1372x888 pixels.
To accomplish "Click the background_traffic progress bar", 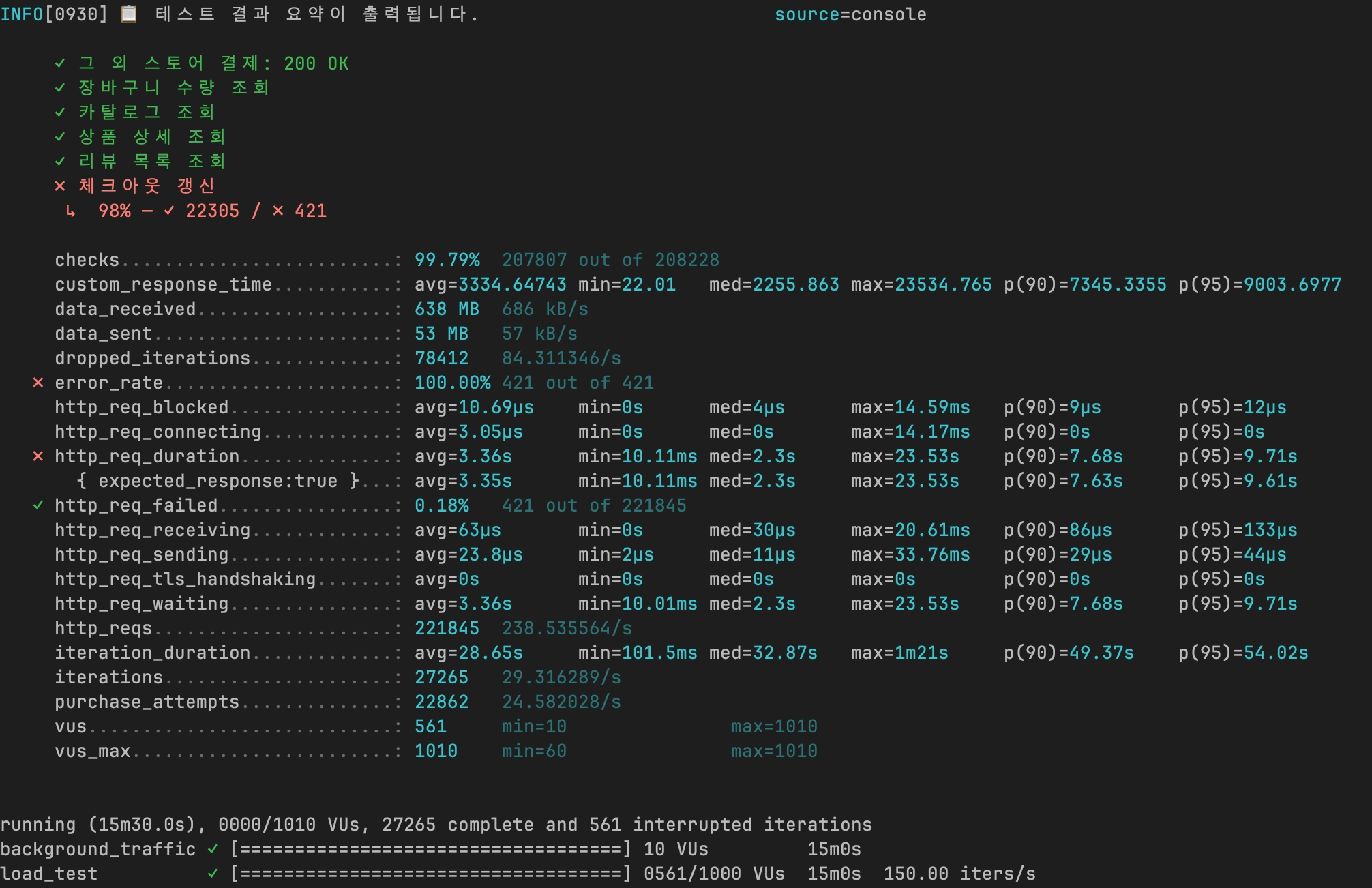I will pyautogui.click(x=431, y=849).
